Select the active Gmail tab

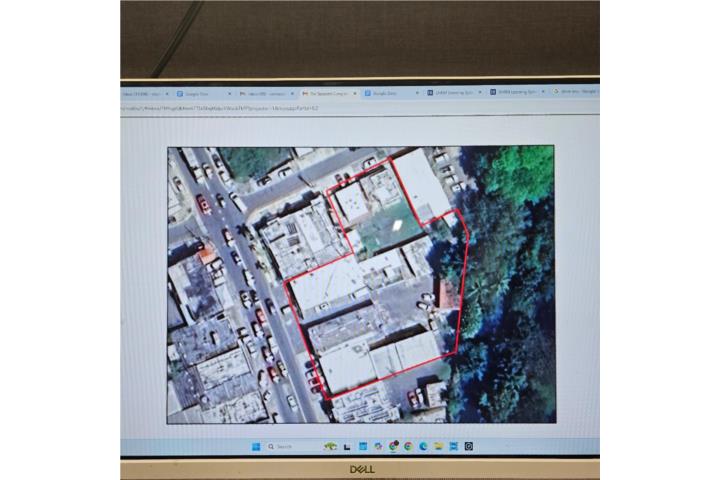[329, 93]
